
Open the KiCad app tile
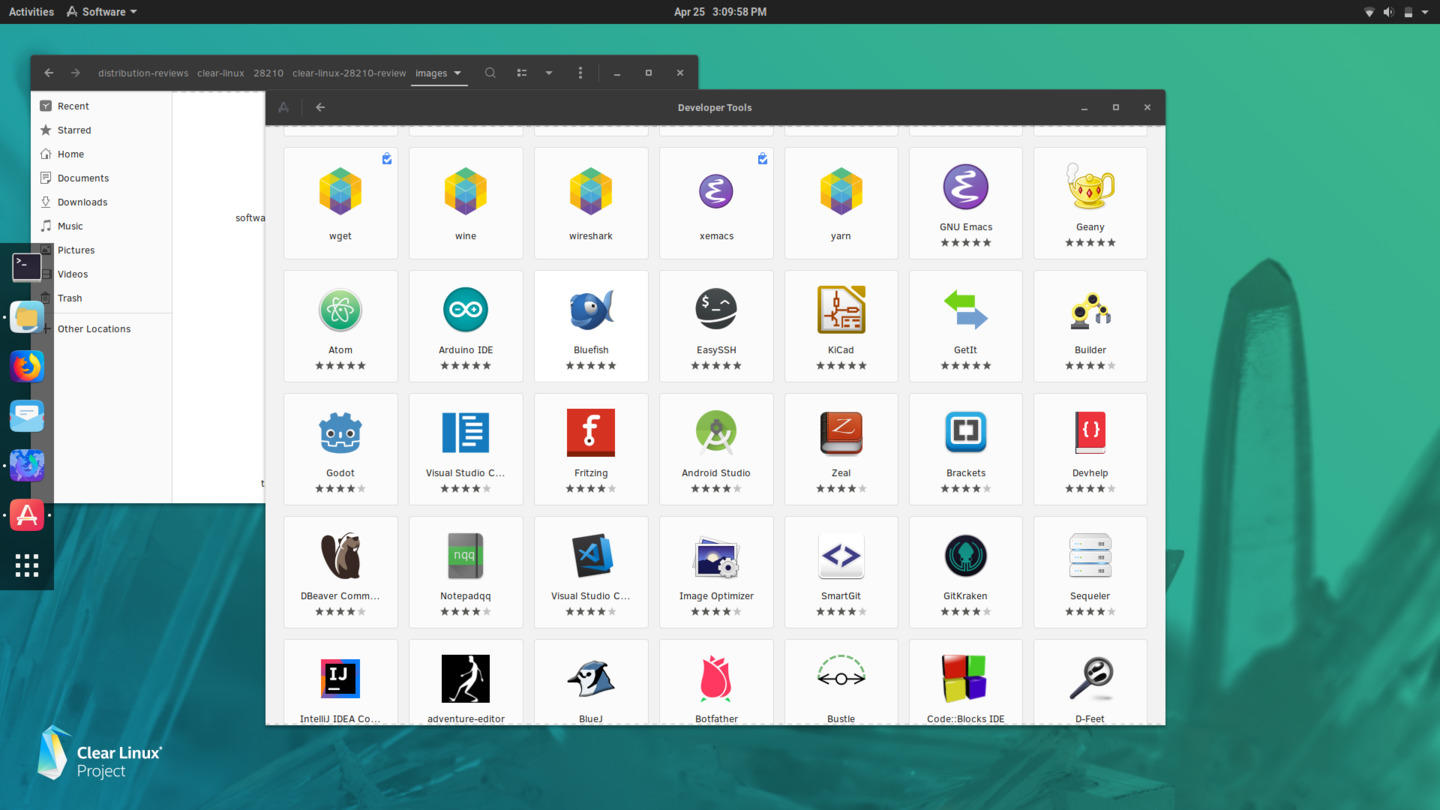coord(841,326)
